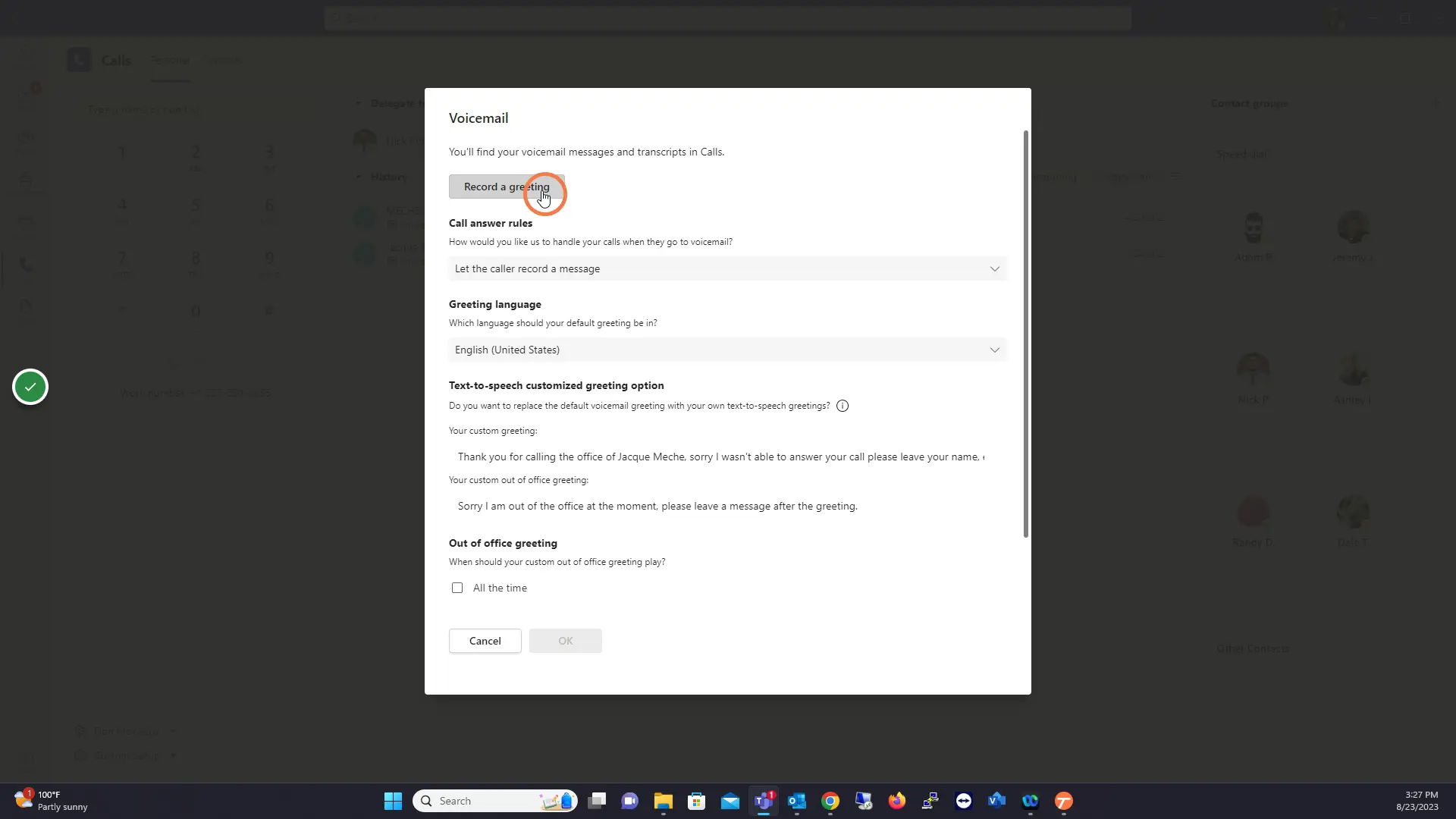Click the green checkmark circle icon
Viewport: 1456px width, 819px height.
[30, 387]
